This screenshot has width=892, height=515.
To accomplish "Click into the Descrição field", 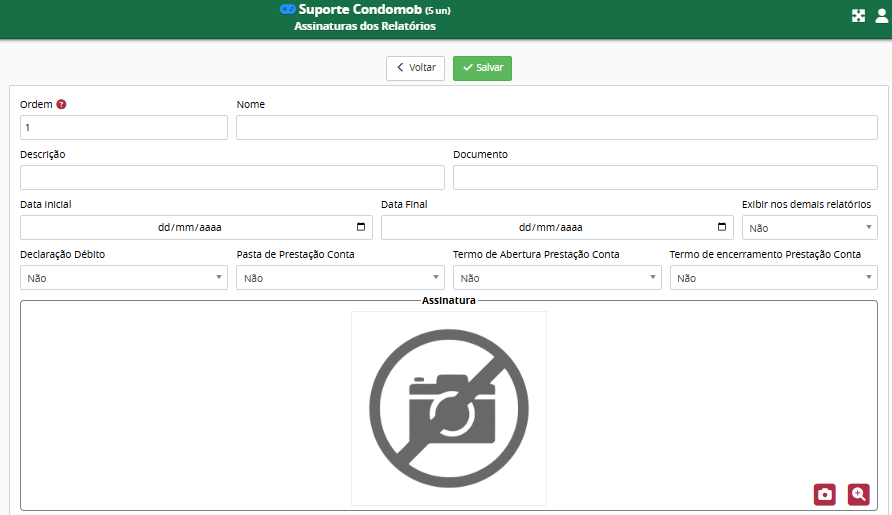I will tap(232, 177).
